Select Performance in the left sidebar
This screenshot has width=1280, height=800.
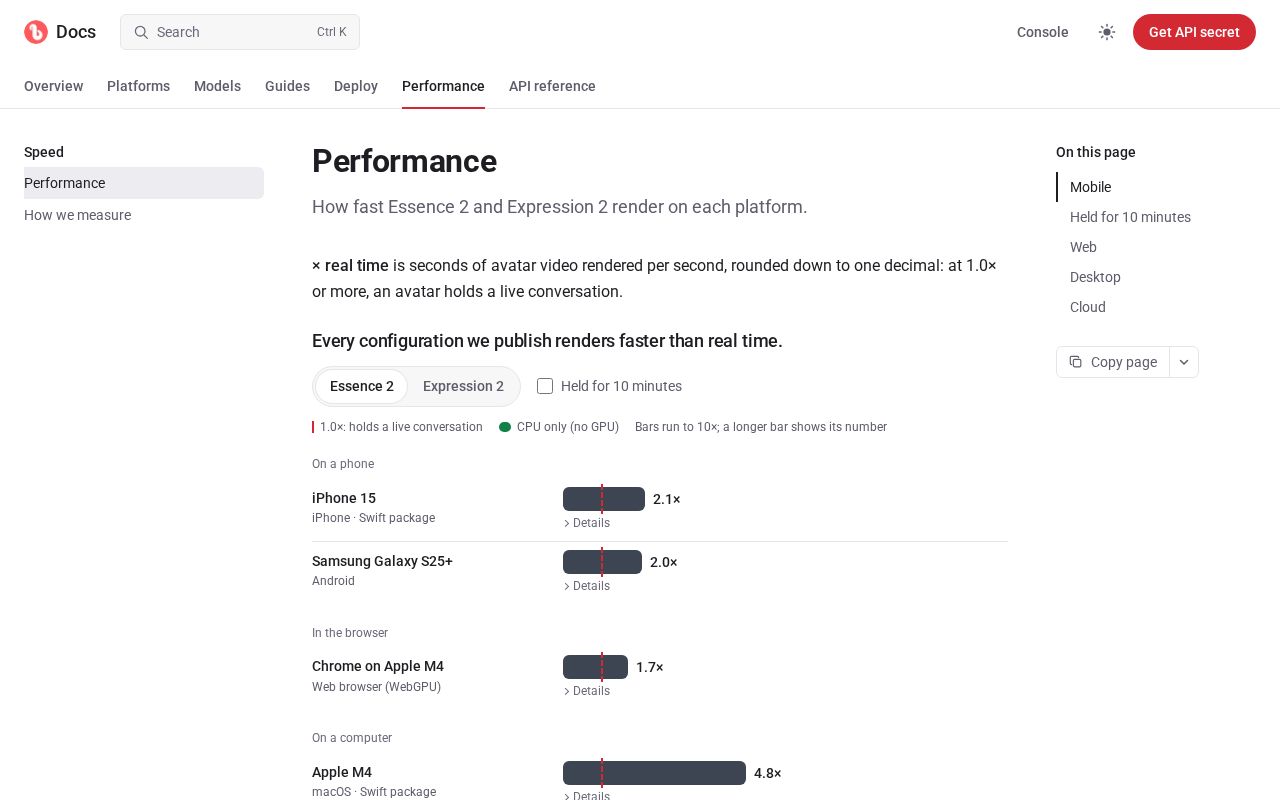[x=144, y=183]
